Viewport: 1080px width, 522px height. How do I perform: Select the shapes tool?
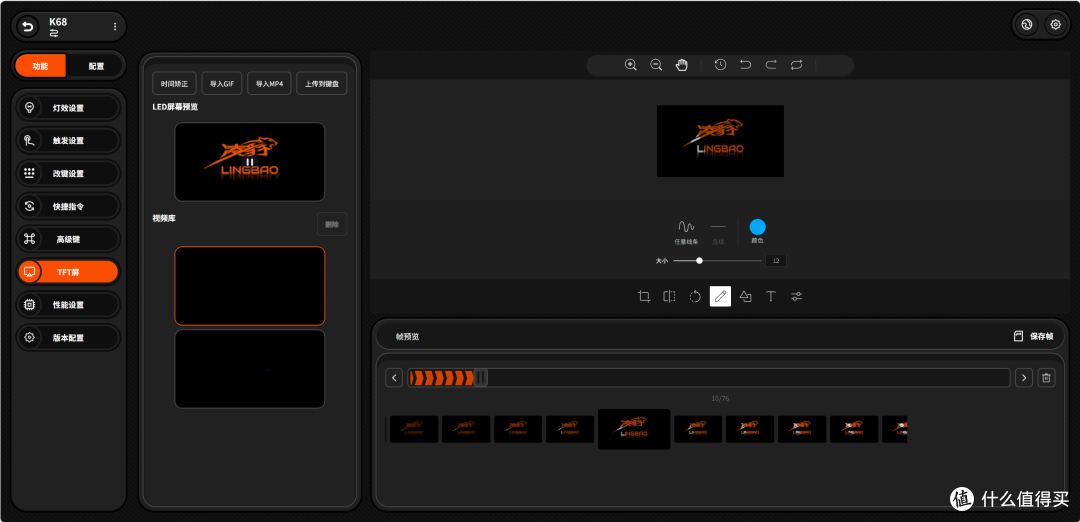coord(745,296)
